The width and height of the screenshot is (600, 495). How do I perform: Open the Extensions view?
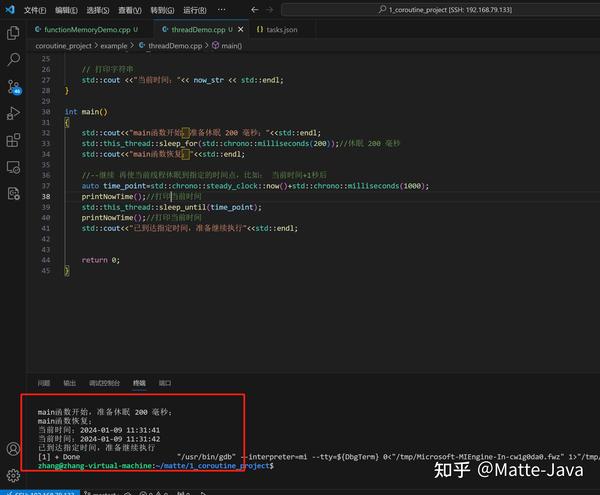tap(13, 140)
